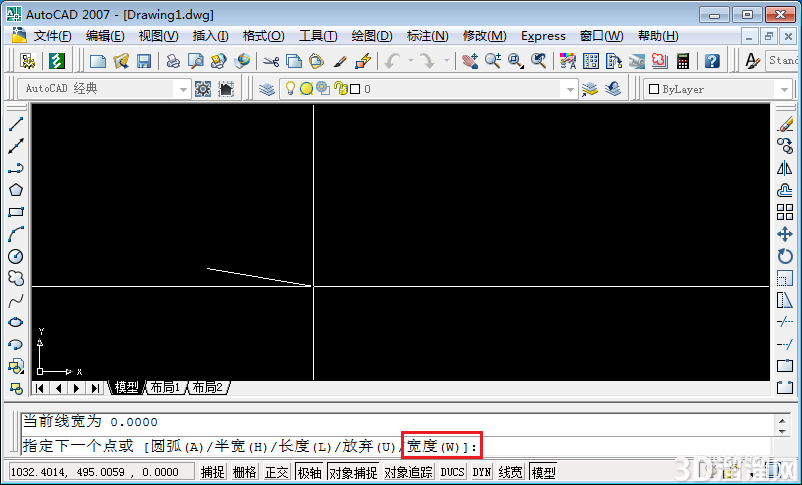The image size is (802, 485).
Task: Click the ByLayer color swatch box
Action: (653, 89)
